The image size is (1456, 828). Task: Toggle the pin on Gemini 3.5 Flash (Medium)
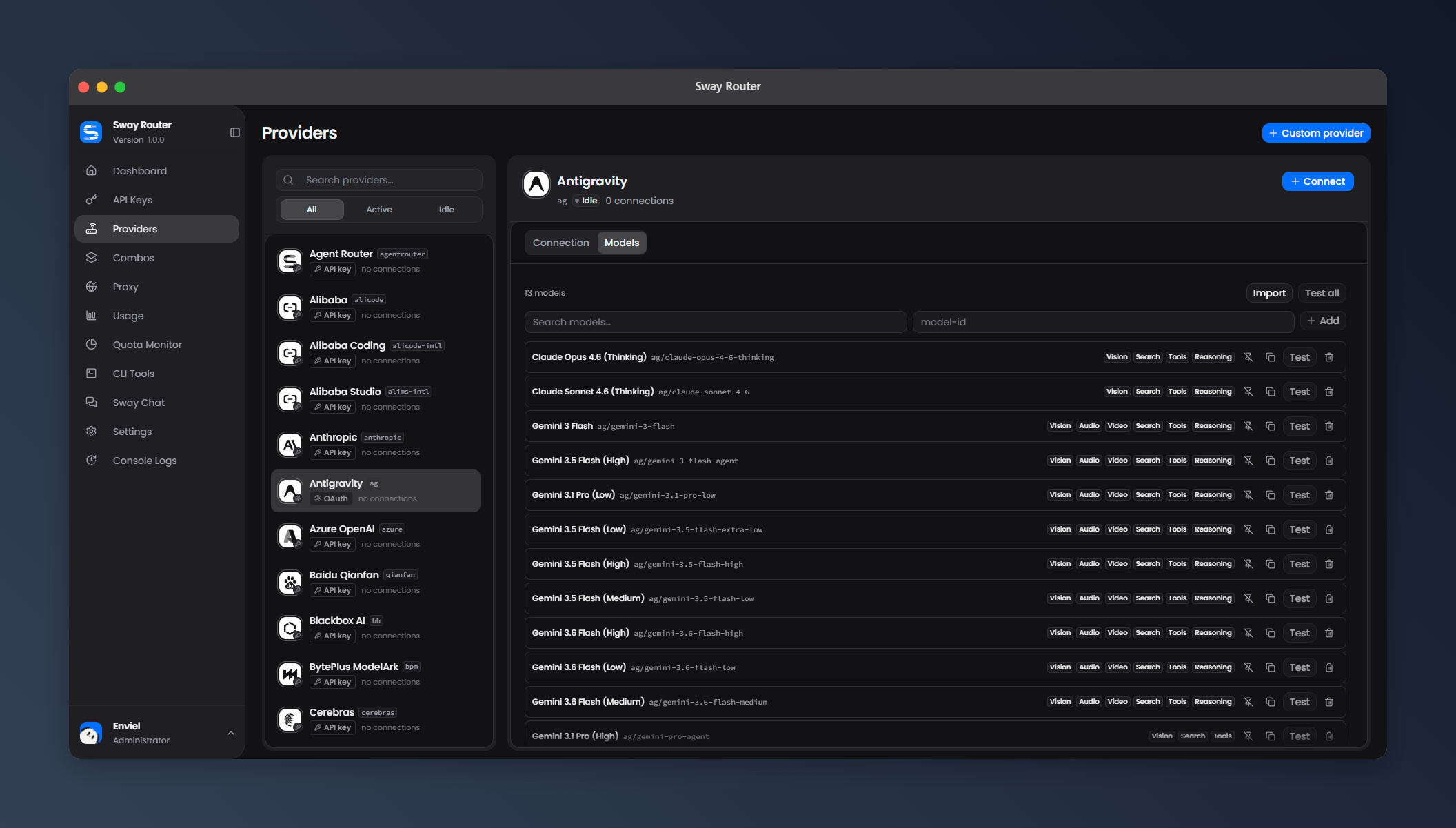[x=1248, y=598]
